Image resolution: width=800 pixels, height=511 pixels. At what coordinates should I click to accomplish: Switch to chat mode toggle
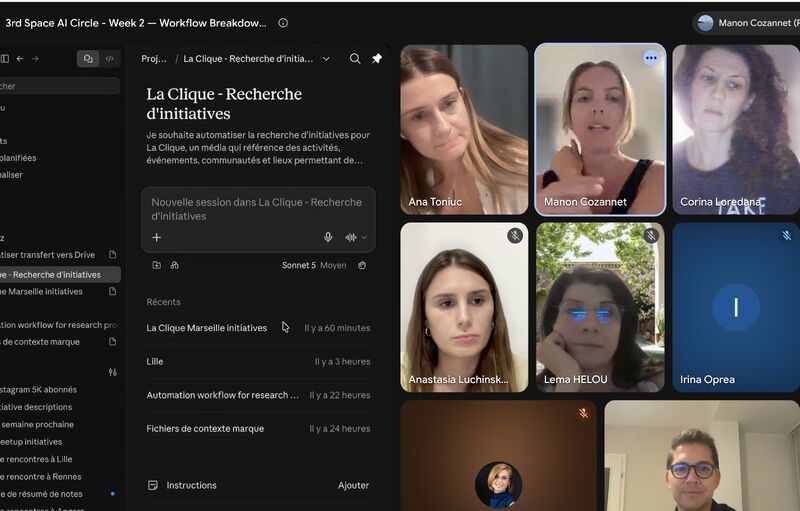[x=88, y=59]
